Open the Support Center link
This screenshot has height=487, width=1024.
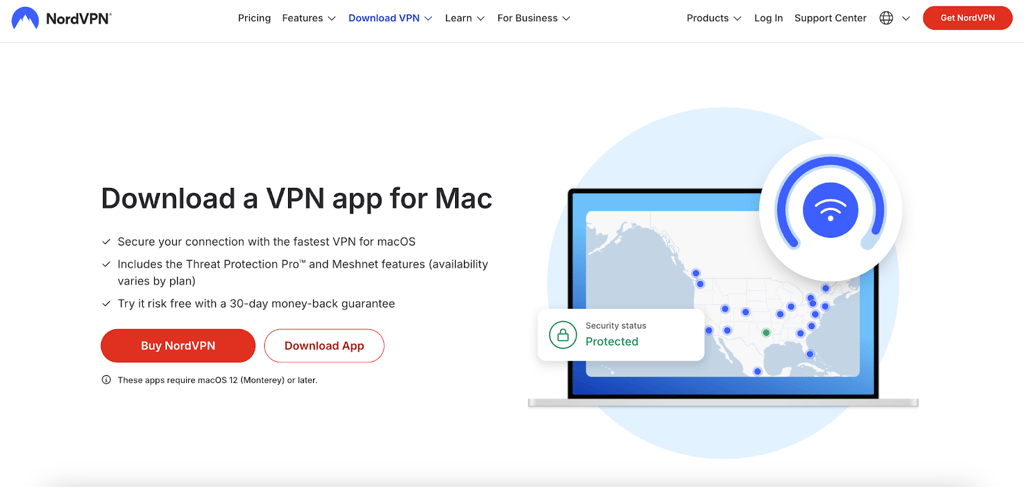[x=830, y=18]
